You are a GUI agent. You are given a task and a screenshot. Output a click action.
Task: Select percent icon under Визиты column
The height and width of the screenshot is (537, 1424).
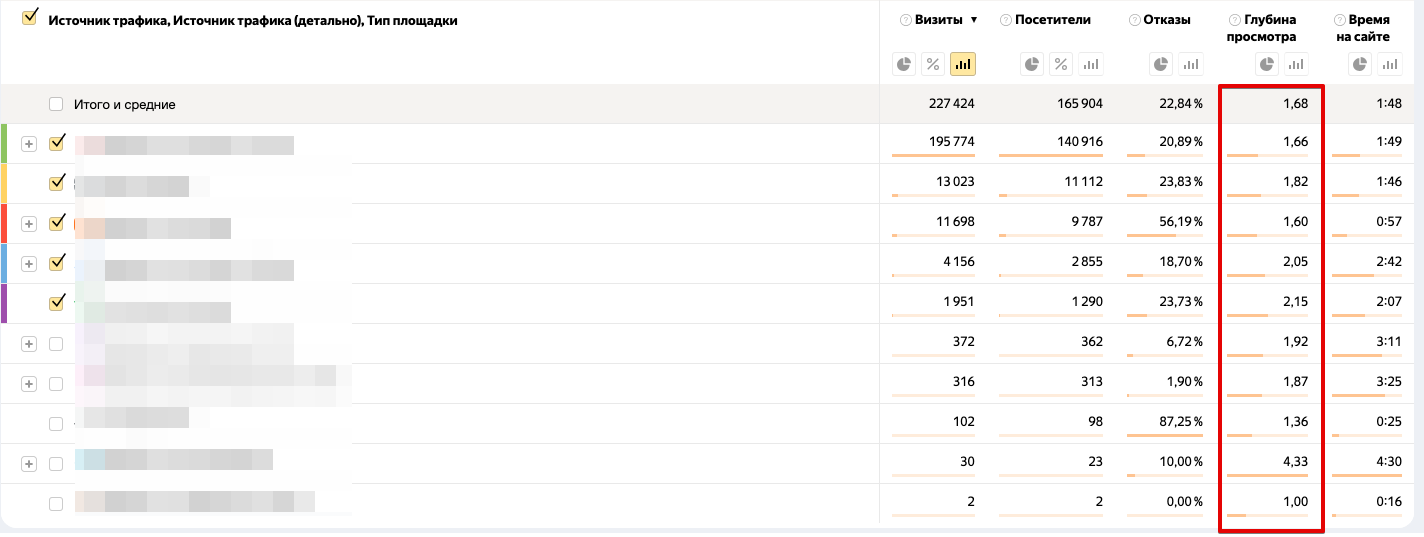tap(933, 64)
